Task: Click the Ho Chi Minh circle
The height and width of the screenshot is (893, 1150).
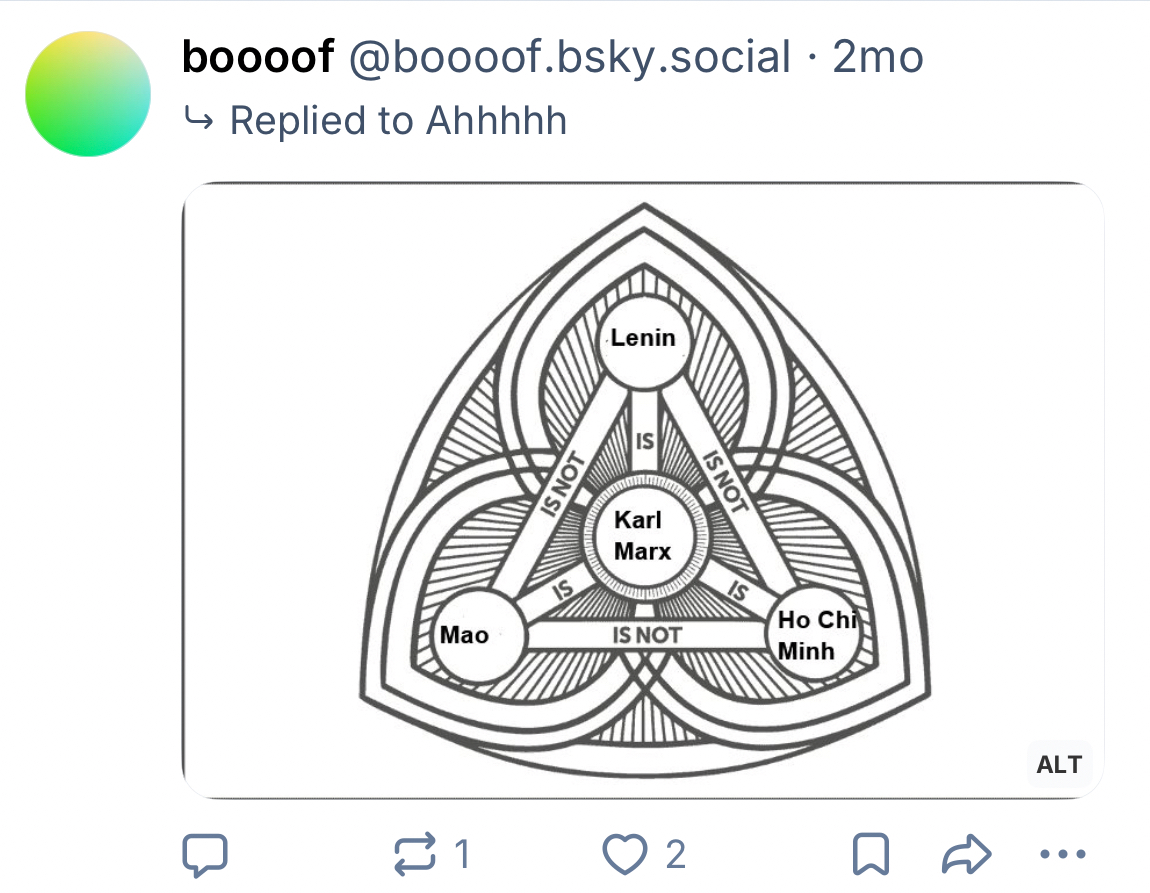Action: (x=812, y=636)
